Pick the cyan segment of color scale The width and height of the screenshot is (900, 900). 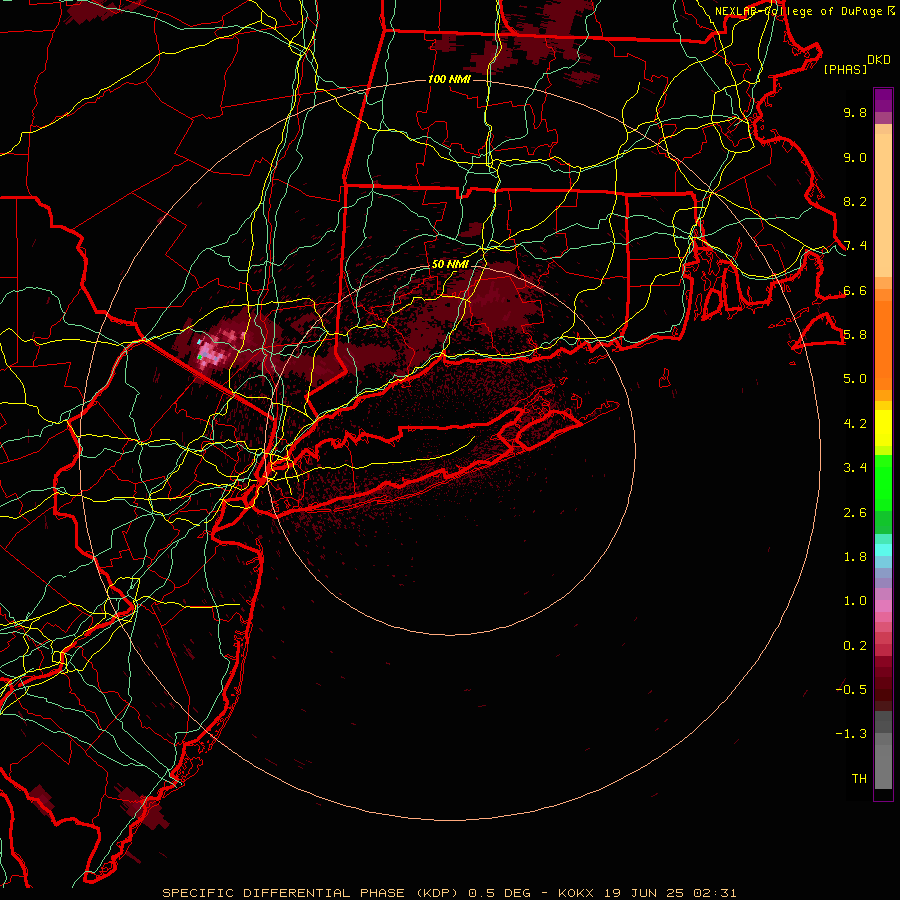(x=883, y=550)
